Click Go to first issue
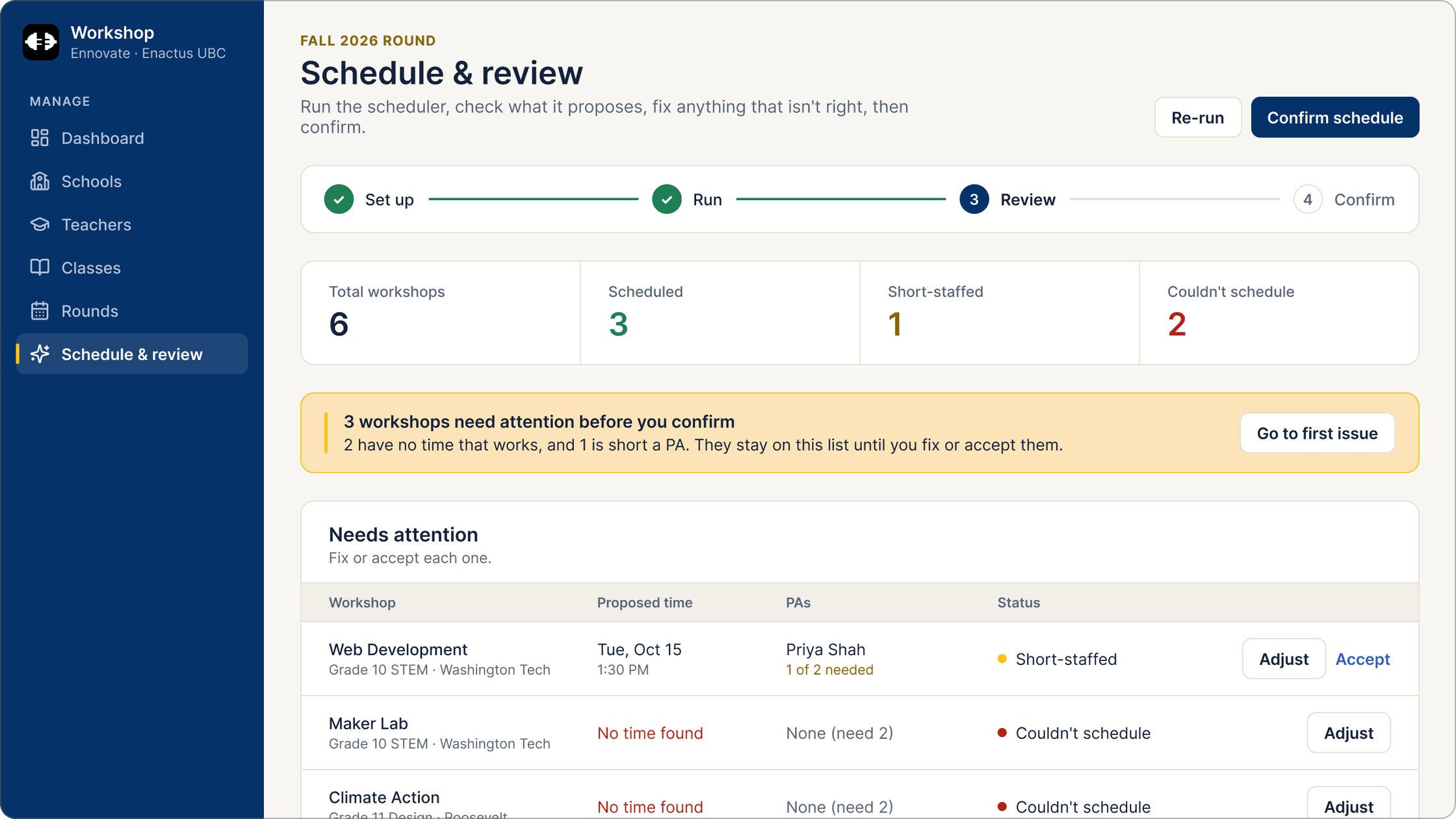 point(1317,433)
